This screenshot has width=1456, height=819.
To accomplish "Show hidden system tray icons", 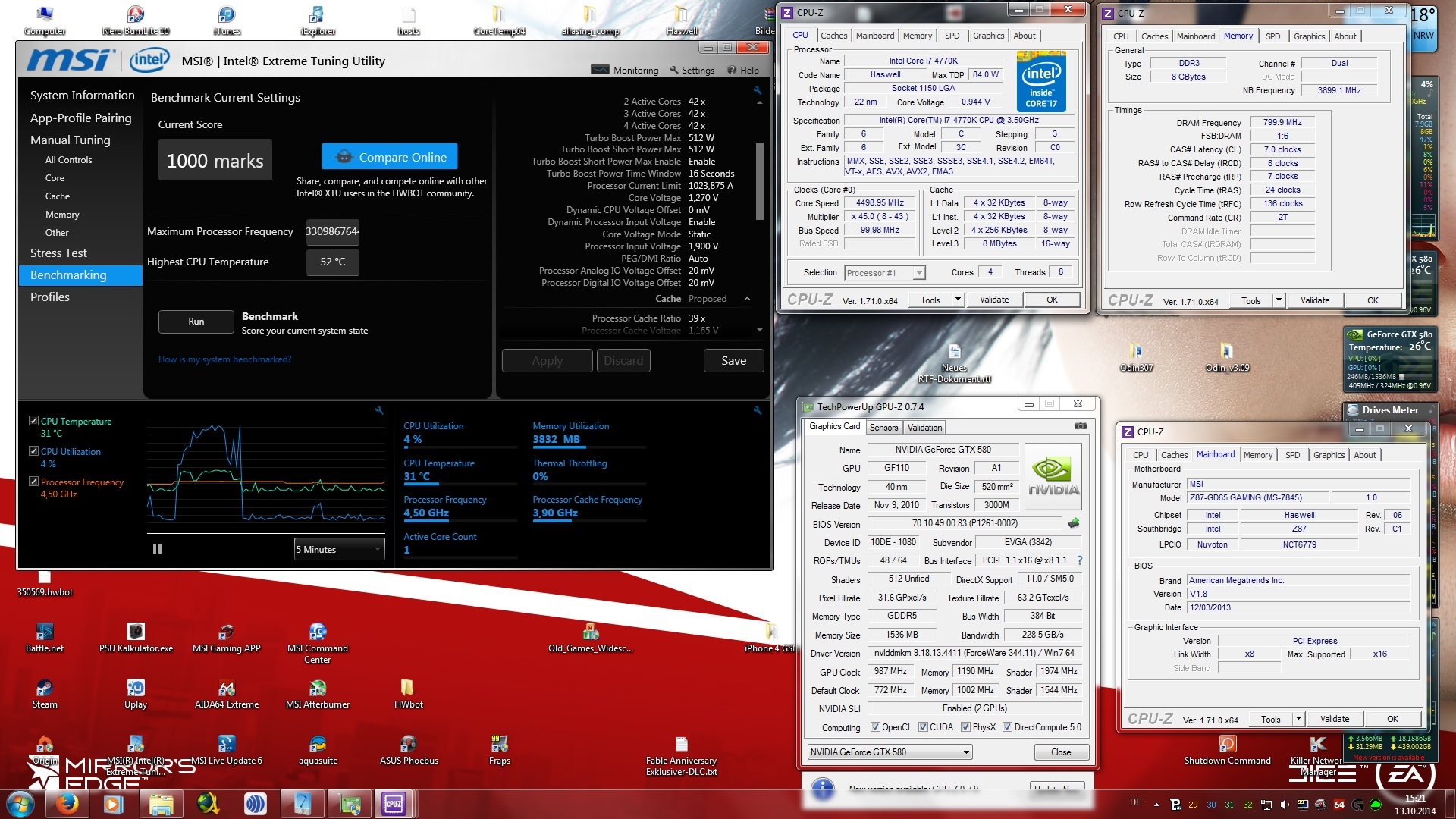I will click(x=1156, y=805).
